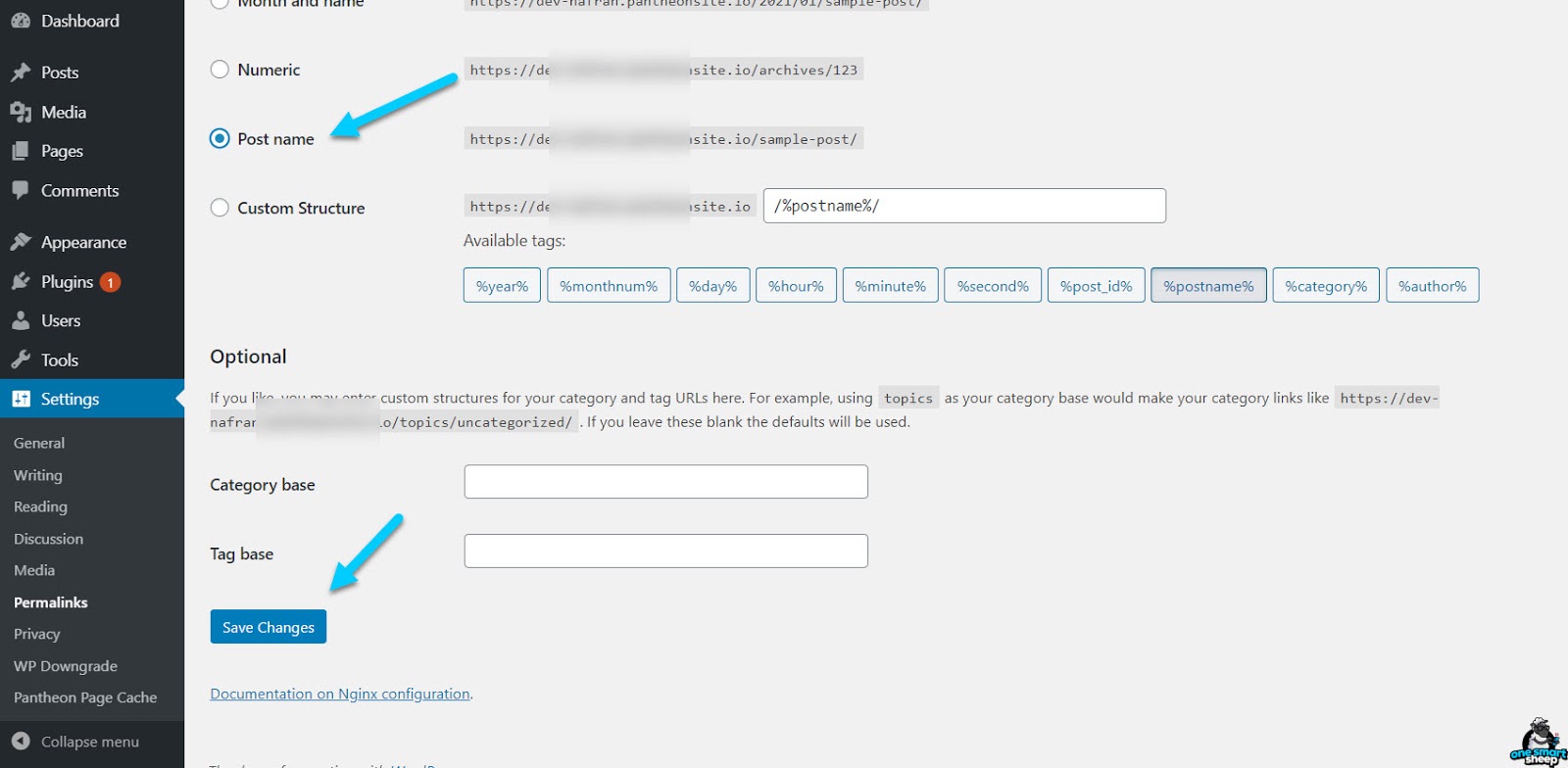Open Media settings submenu item
The height and width of the screenshot is (768, 1568).
point(34,570)
